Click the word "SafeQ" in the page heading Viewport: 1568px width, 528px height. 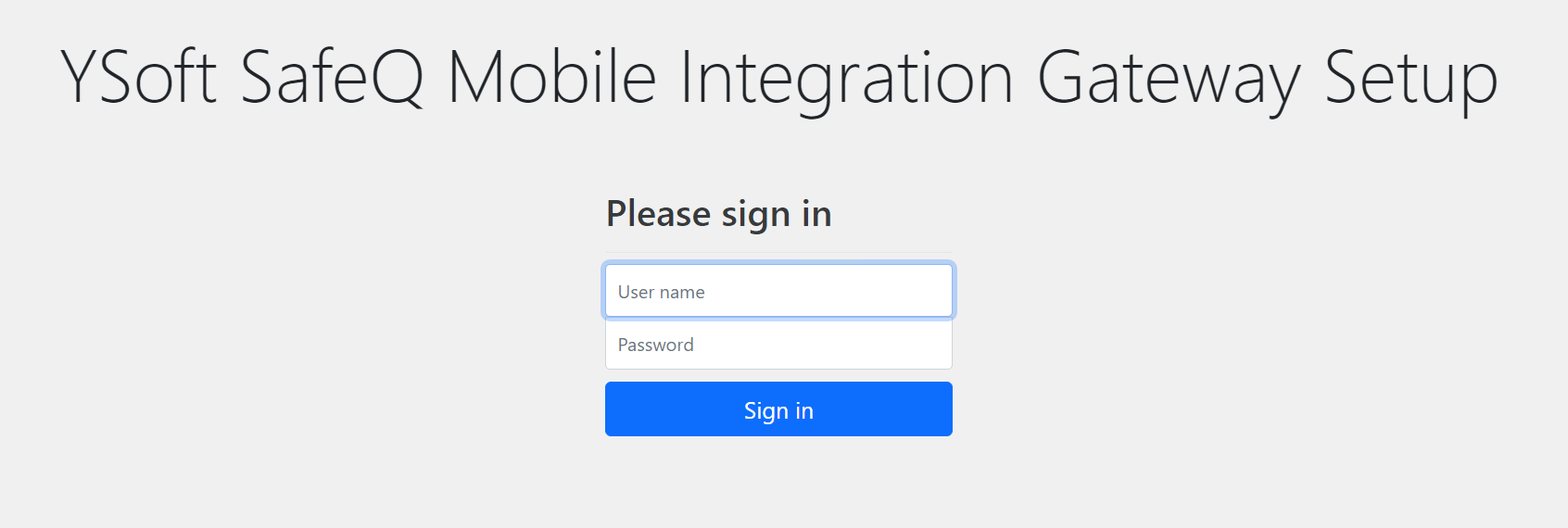pos(332,79)
